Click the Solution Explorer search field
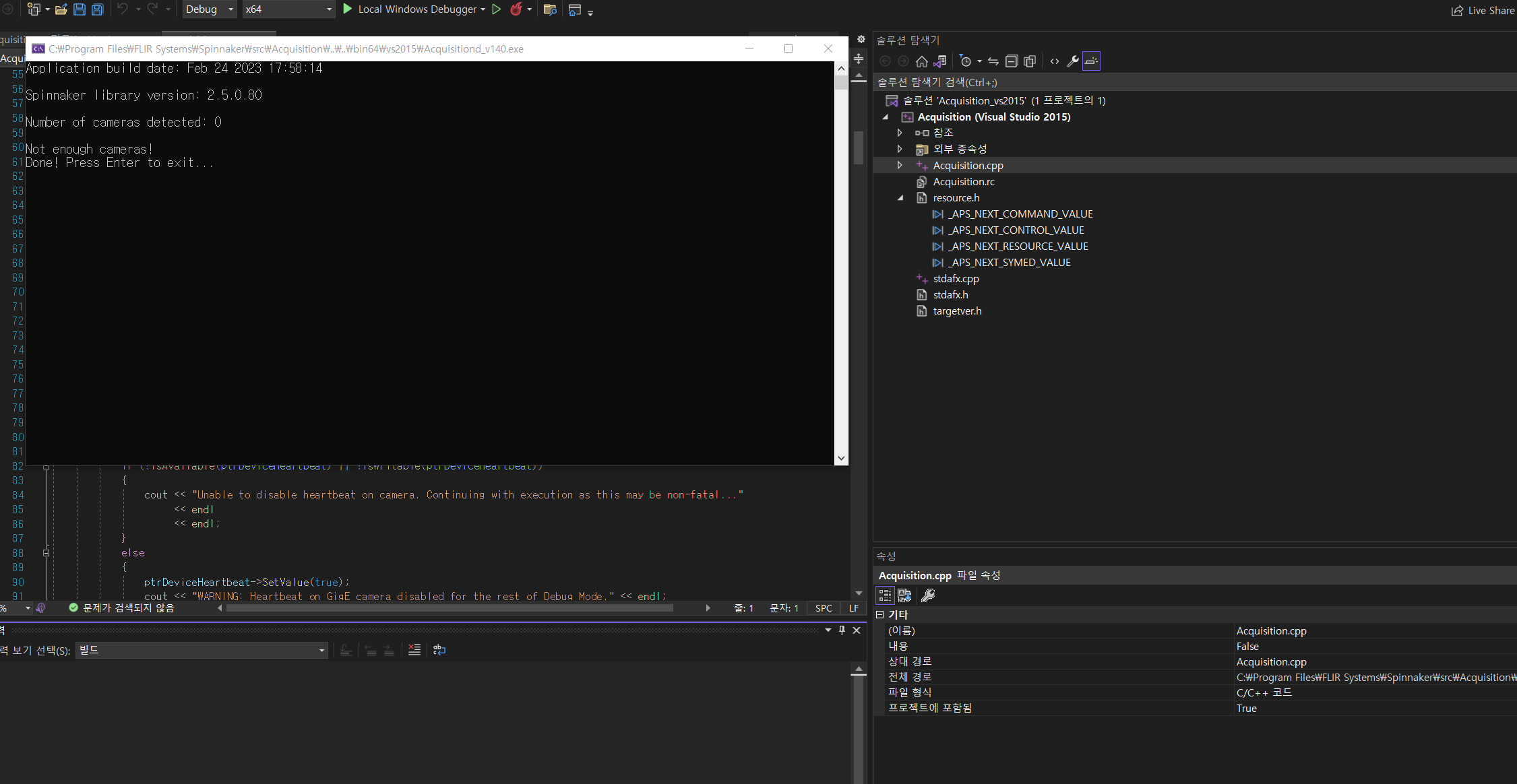Viewport: 1517px width, 784px height. (x=1194, y=82)
